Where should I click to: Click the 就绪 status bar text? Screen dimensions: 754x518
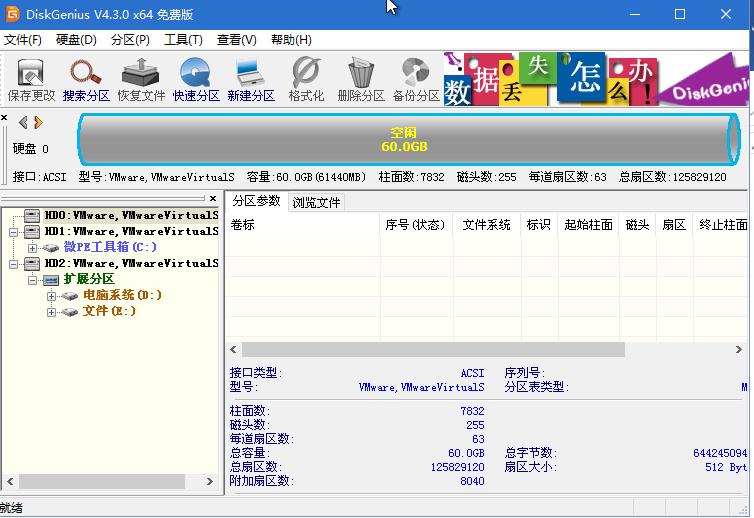pyautogui.click(x=11, y=508)
